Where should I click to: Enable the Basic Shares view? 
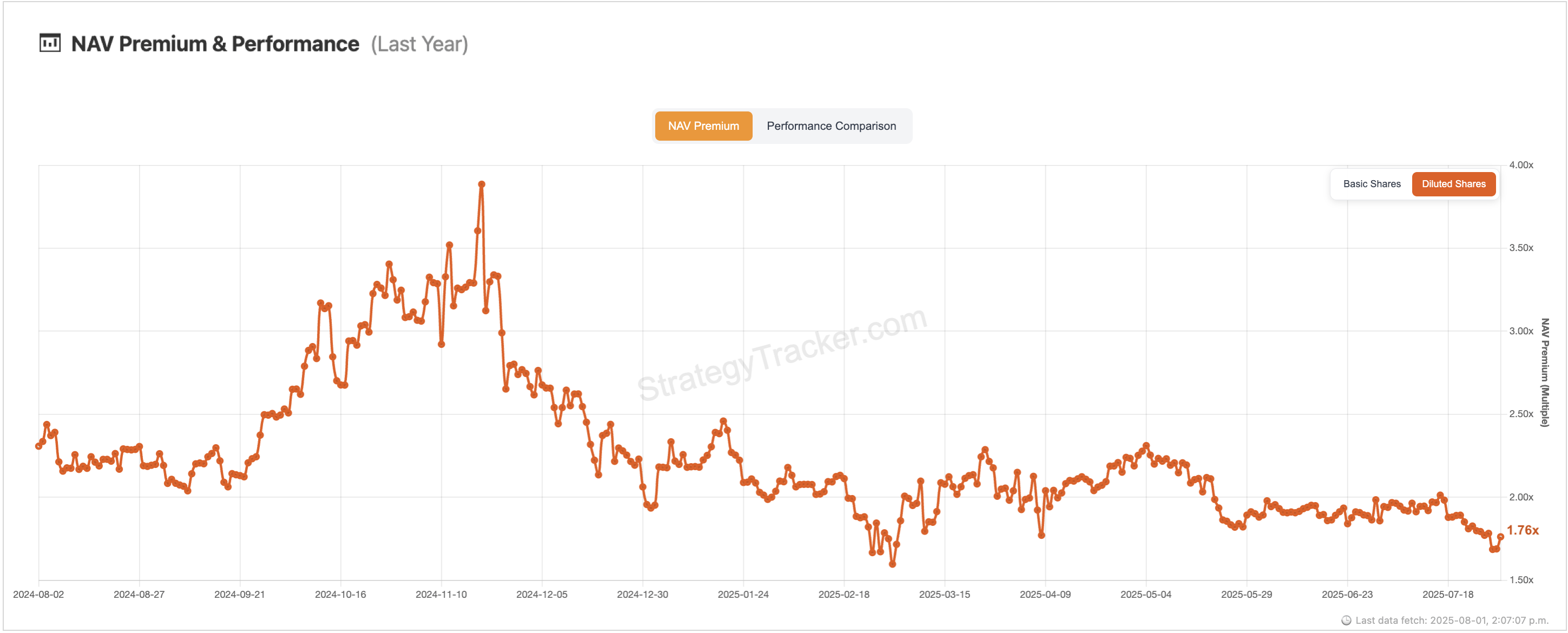coord(1372,184)
